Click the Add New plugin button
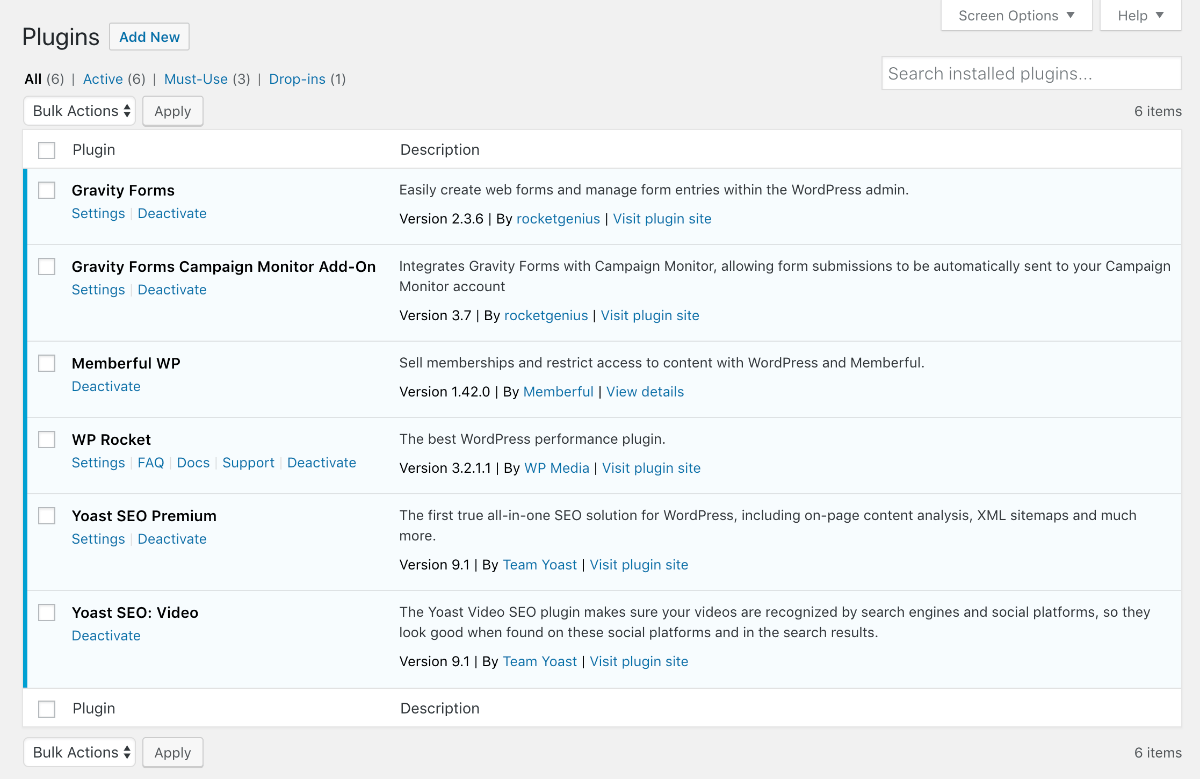Screen dimensions: 1200x779 [x=149, y=37]
